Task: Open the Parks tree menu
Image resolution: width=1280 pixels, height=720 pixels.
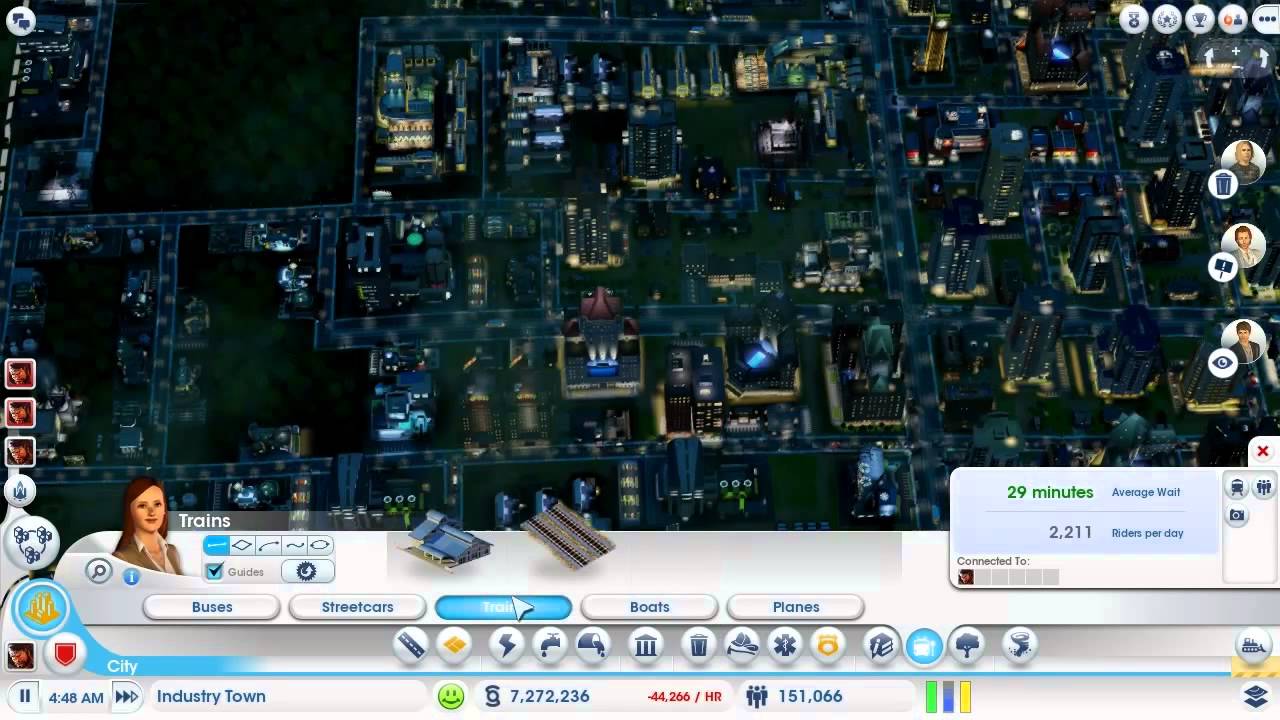Action: (x=967, y=646)
